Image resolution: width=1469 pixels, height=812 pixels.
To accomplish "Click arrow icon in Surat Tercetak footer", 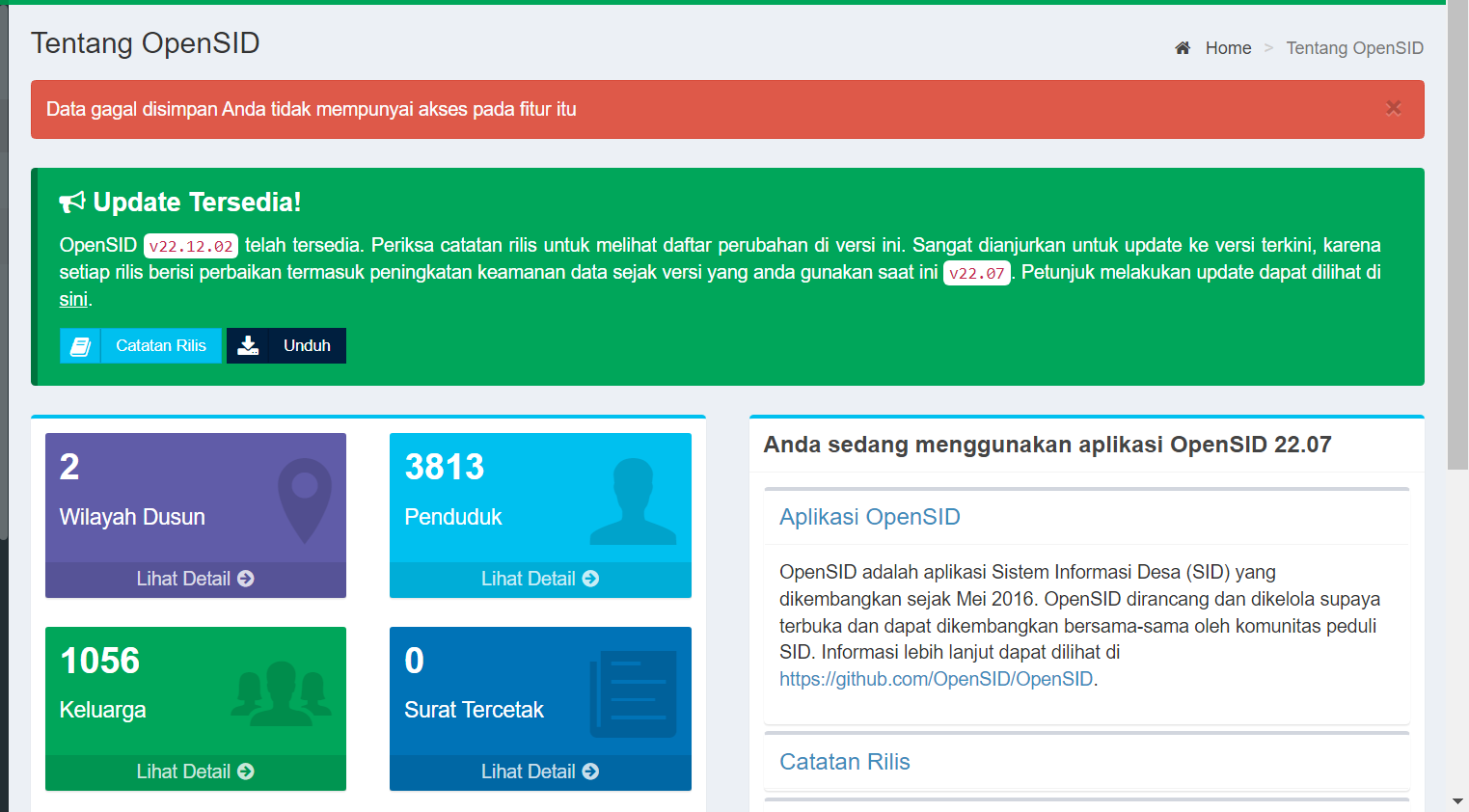I will pyautogui.click(x=591, y=771).
